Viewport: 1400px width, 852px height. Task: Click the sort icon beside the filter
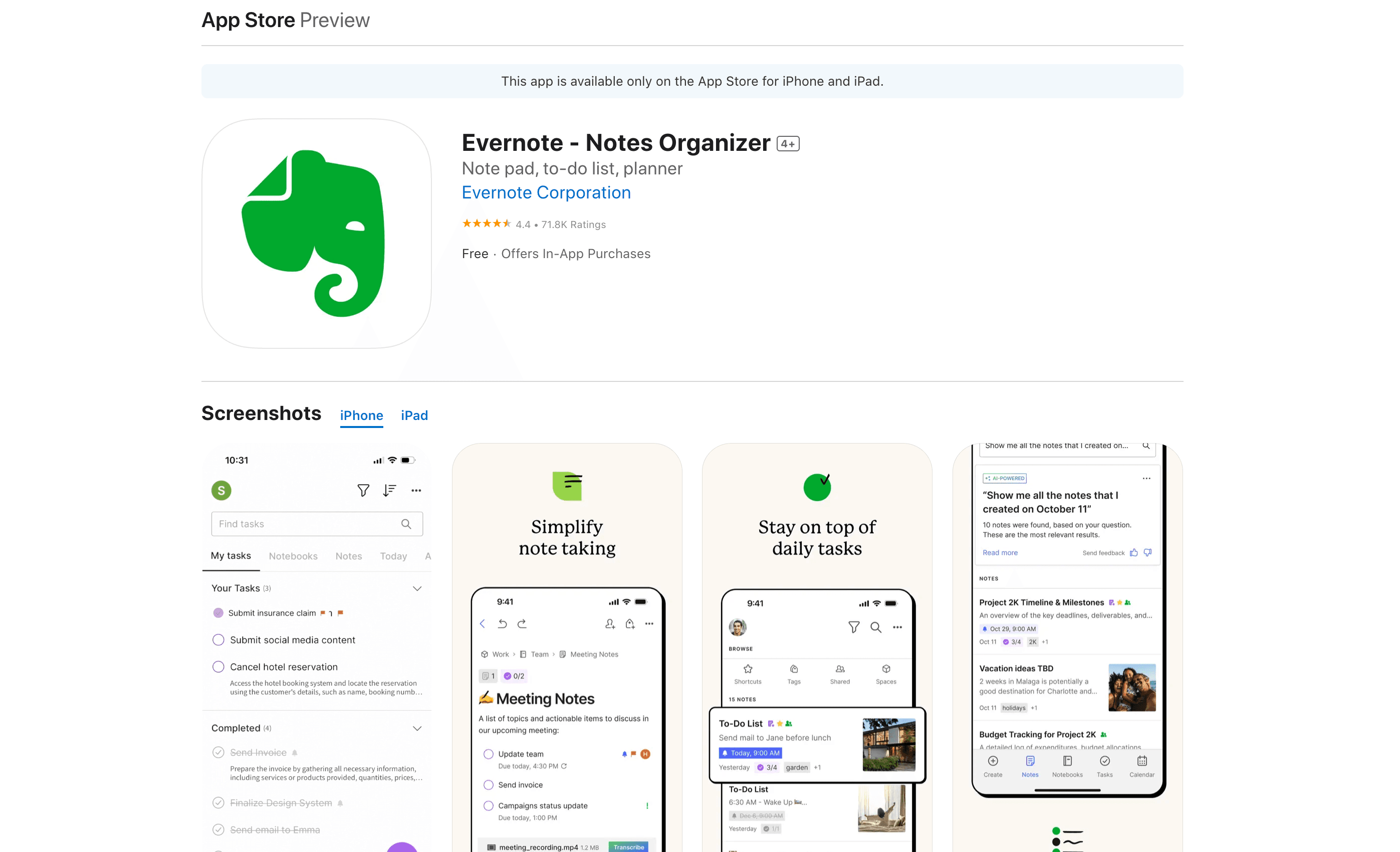[389, 491]
